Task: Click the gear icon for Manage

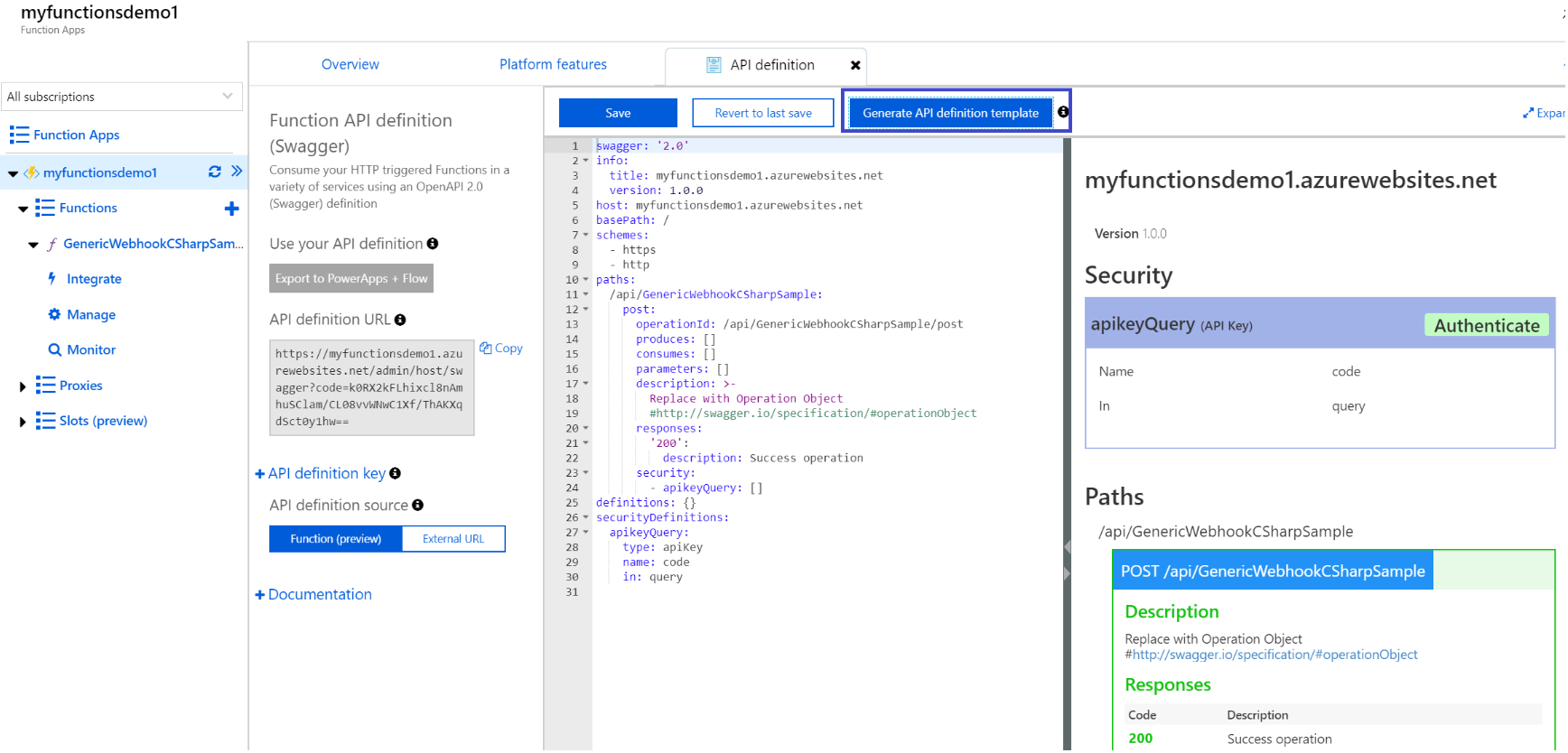Action: (54, 314)
